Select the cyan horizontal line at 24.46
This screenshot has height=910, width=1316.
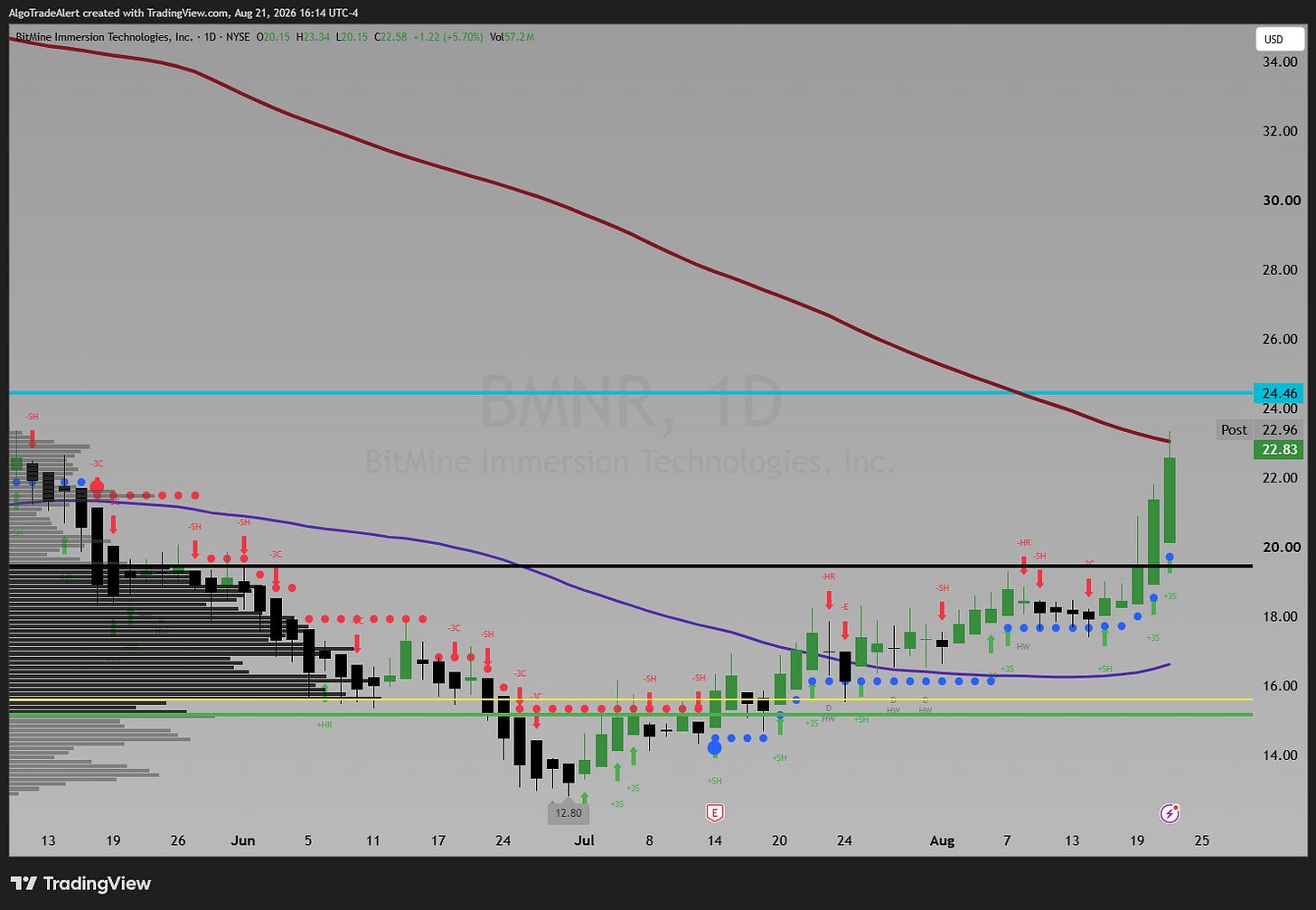click(631, 393)
